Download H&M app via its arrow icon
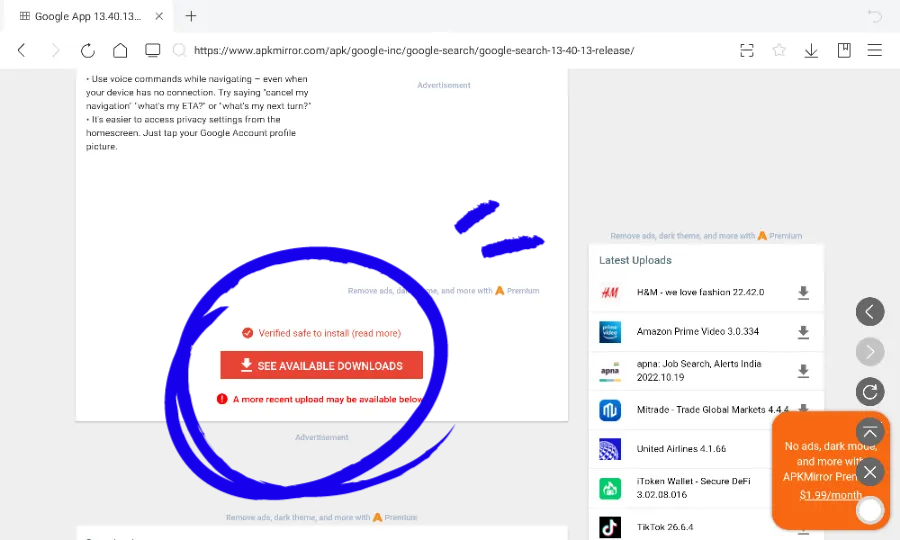Screen dimensions: 900x540 coord(803,293)
